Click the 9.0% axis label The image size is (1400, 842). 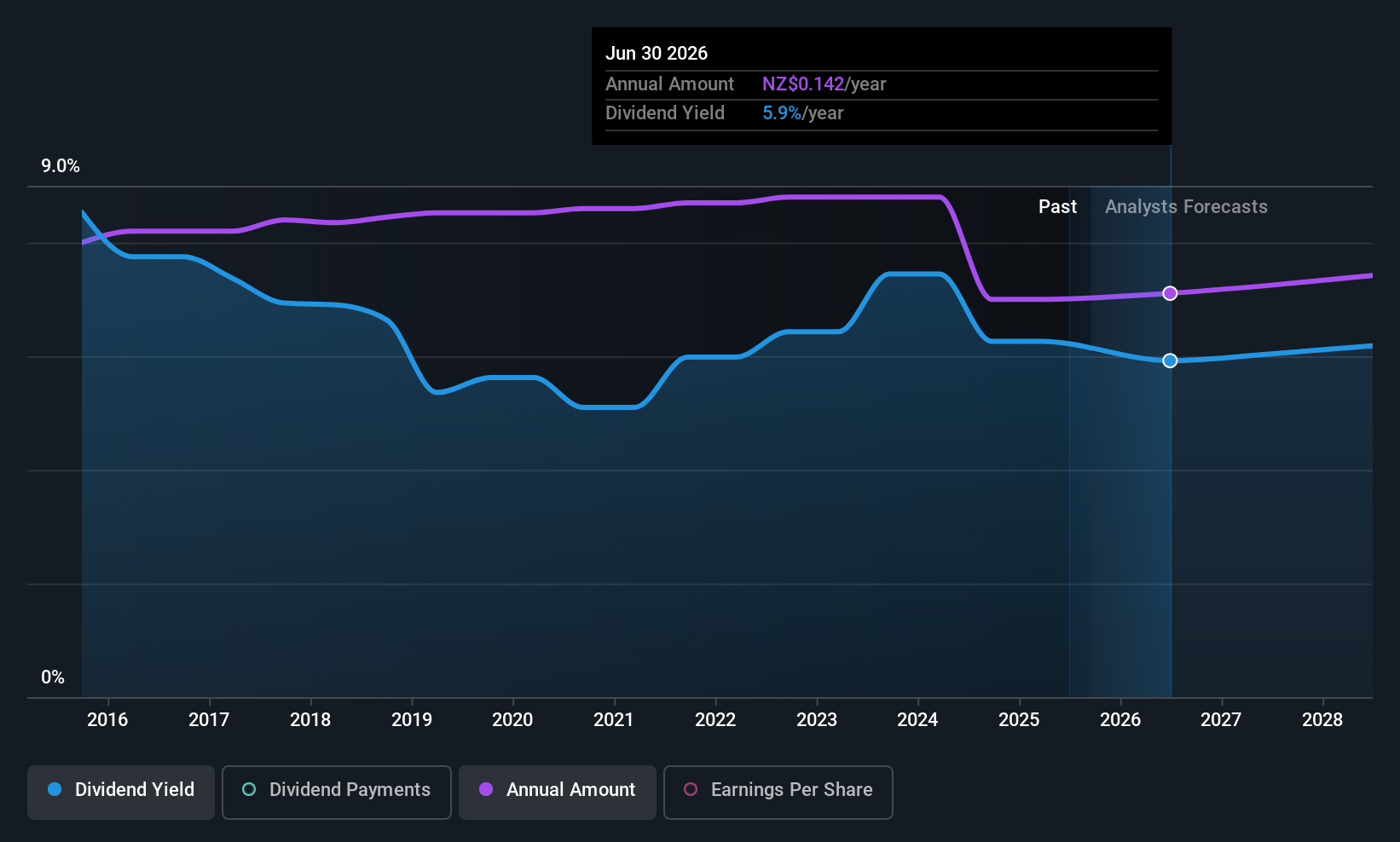61,166
